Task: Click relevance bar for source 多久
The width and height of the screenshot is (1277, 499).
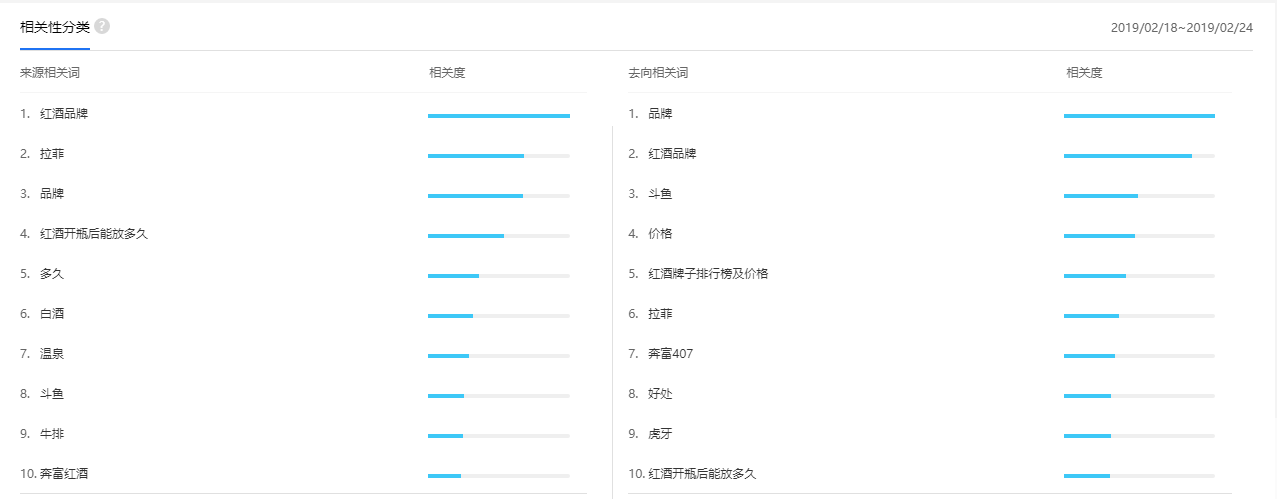Action: (498, 276)
